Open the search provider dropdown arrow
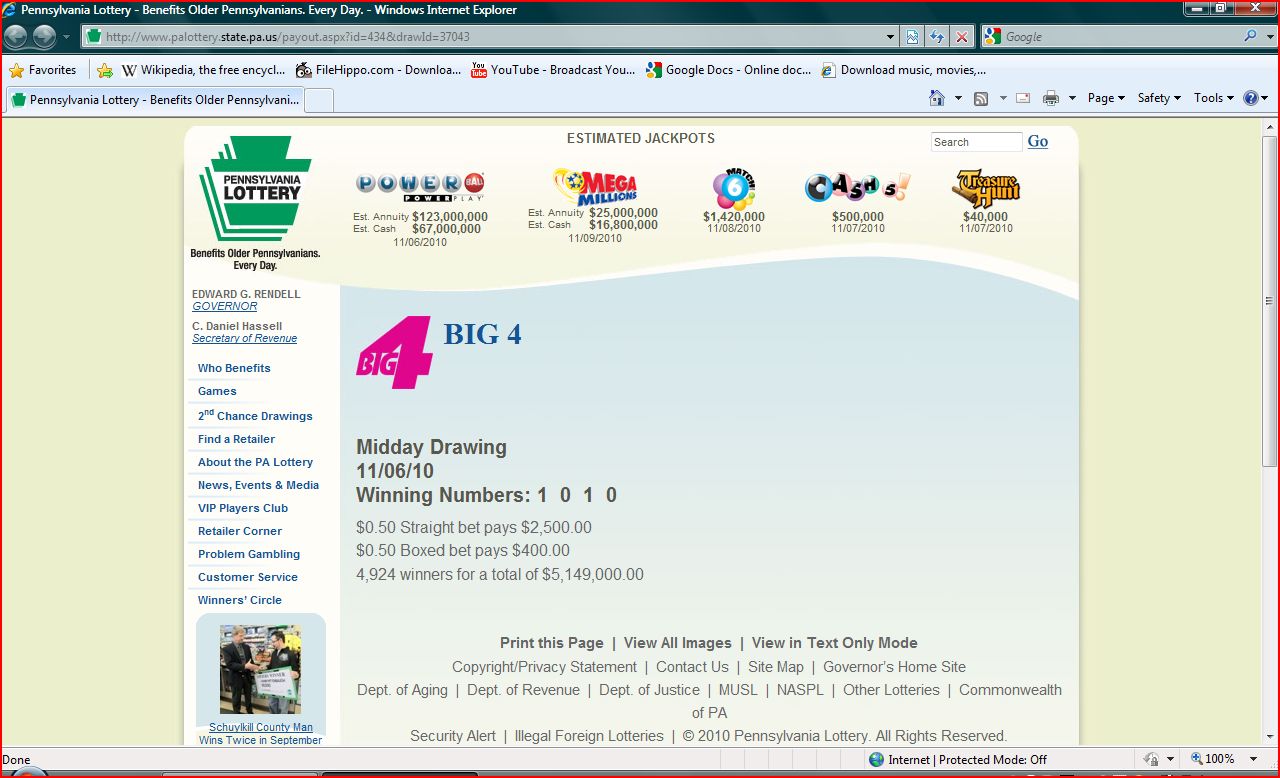The width and height of the screenshot is (1280, 778). pos(1269,37)
